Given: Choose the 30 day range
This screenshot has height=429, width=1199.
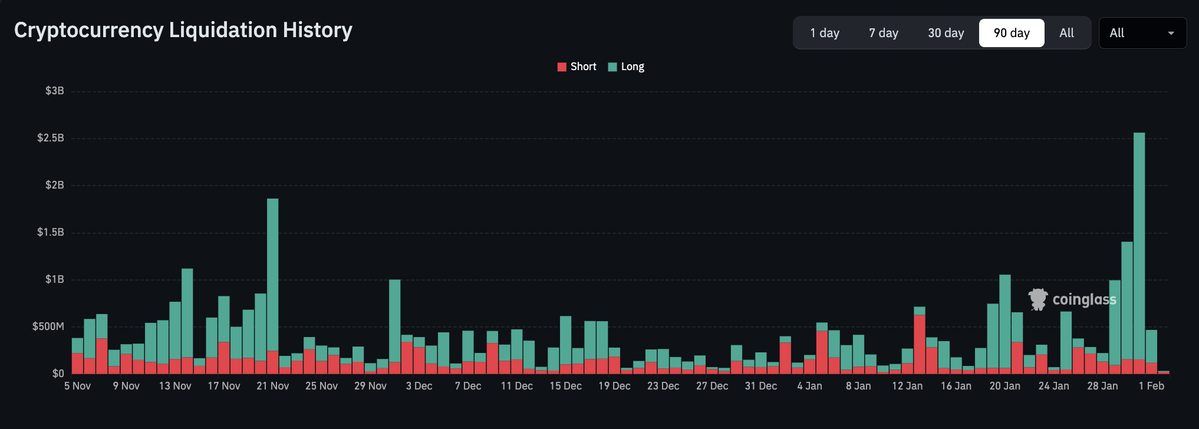Looking at the screenshot, I should [945, 33].
